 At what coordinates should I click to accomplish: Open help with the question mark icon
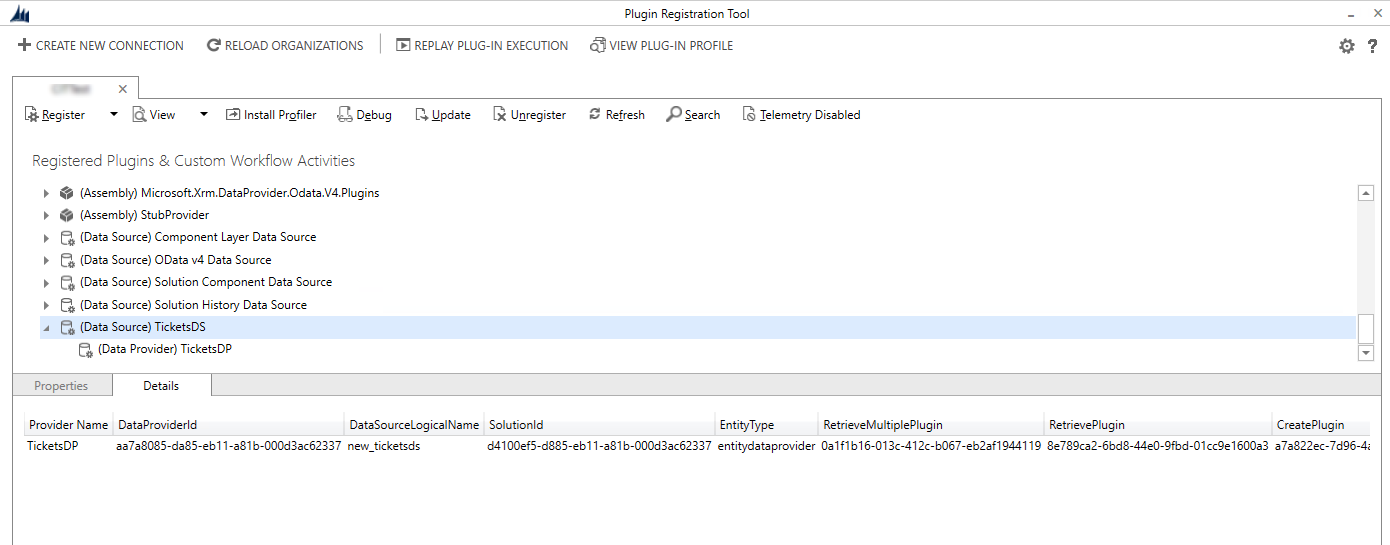[1372, 46]
